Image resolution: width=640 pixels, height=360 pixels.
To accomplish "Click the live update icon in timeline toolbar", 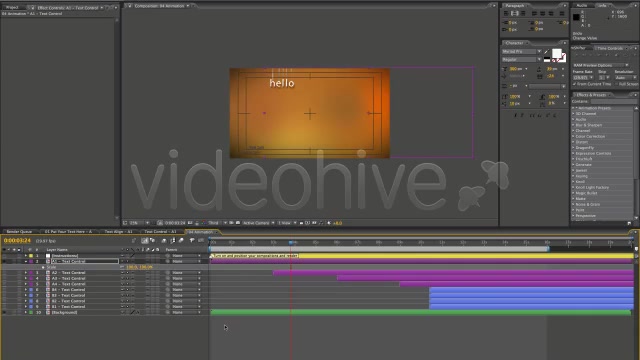I will click(x=144, y=240).
